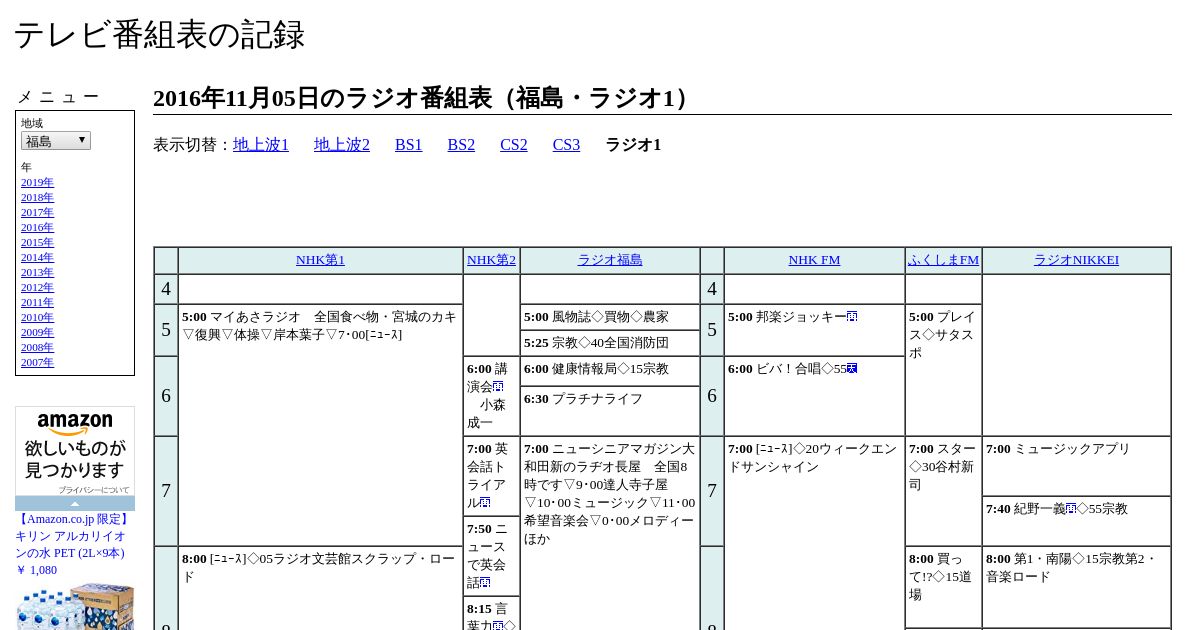
Task: Open the 2008年 archive link
Action: 37,347
